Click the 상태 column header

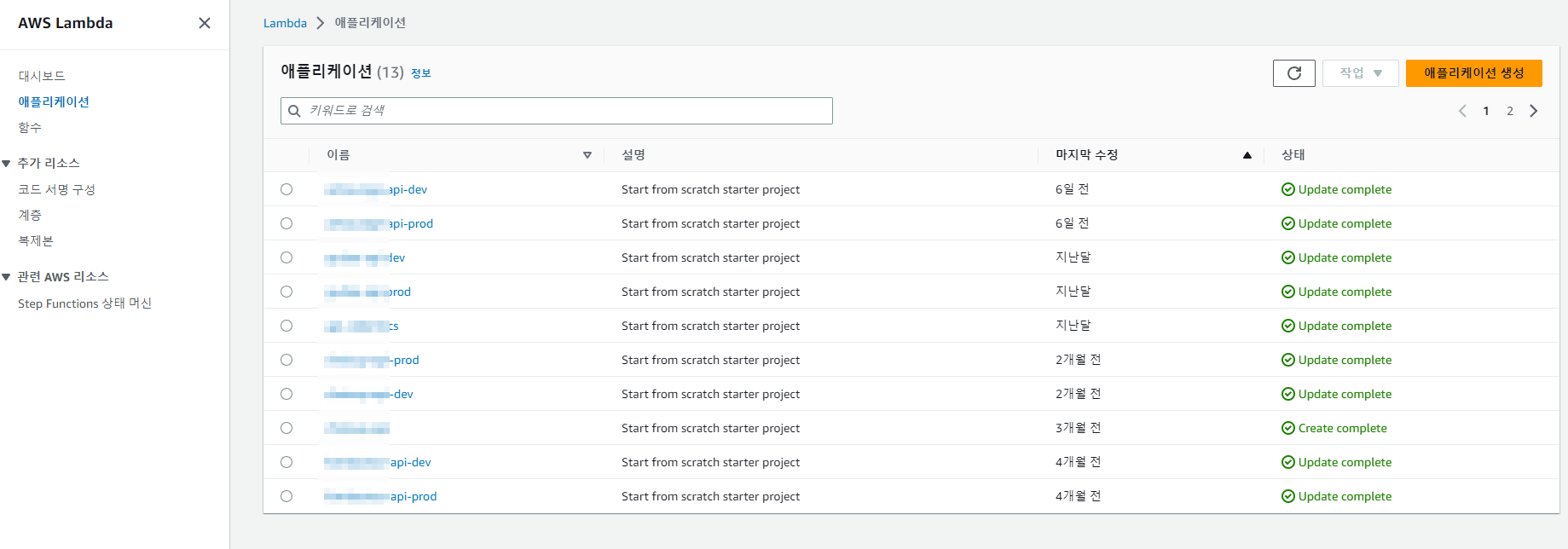click(1293, 155)
